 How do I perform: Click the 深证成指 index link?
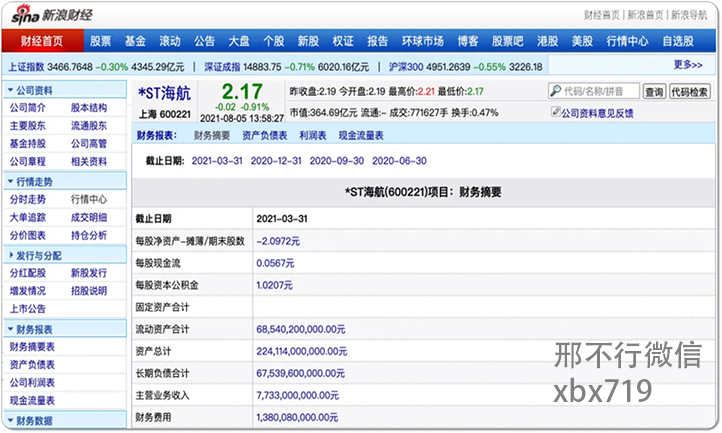[222, 67]
